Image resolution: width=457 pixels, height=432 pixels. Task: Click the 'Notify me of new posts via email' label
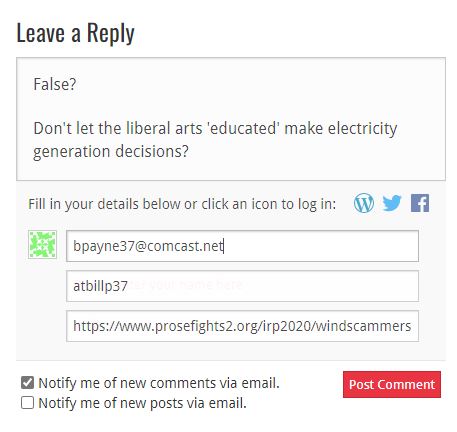pos(142,403)
